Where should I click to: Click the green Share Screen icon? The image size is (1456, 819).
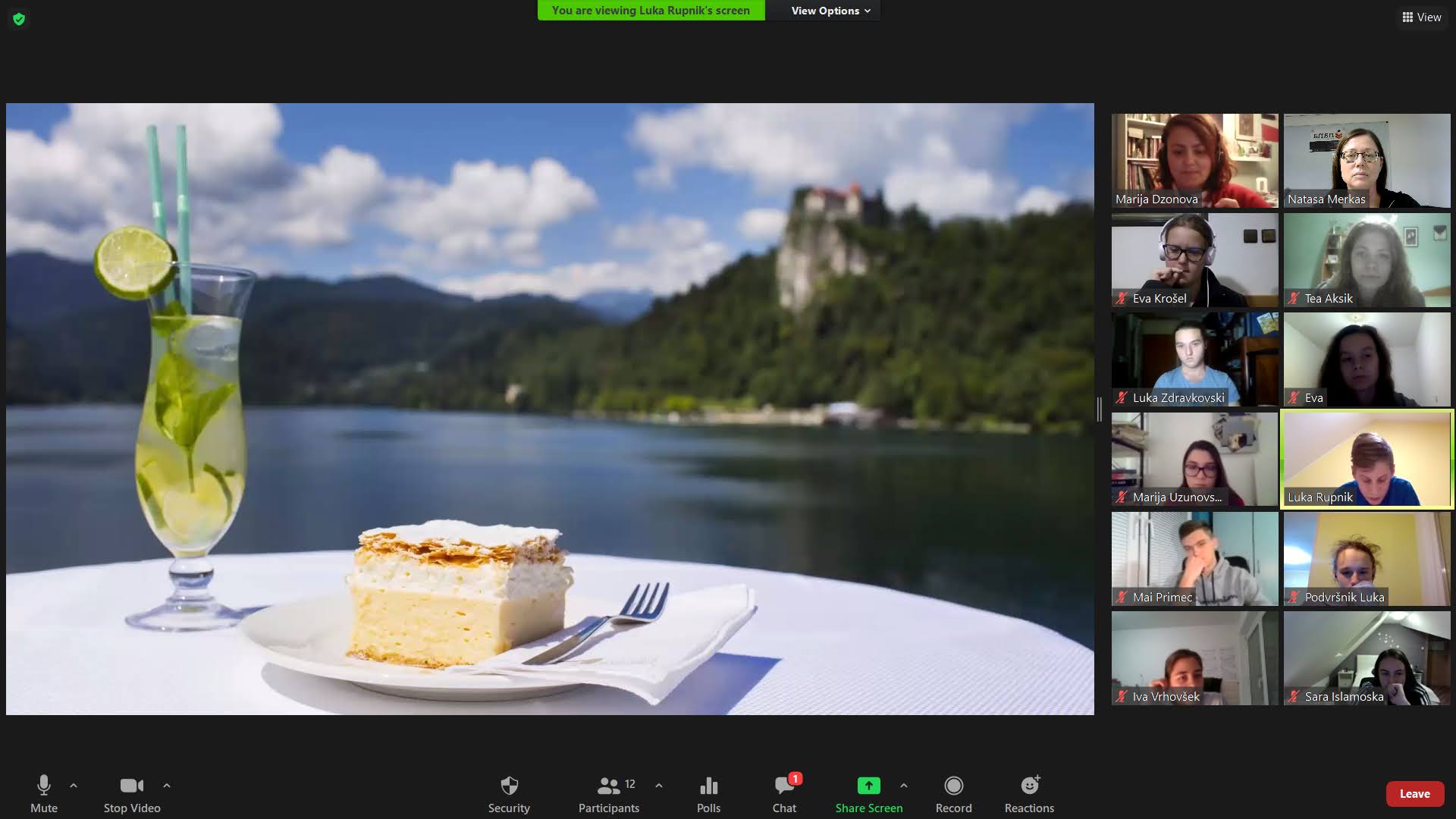point(868,786)
